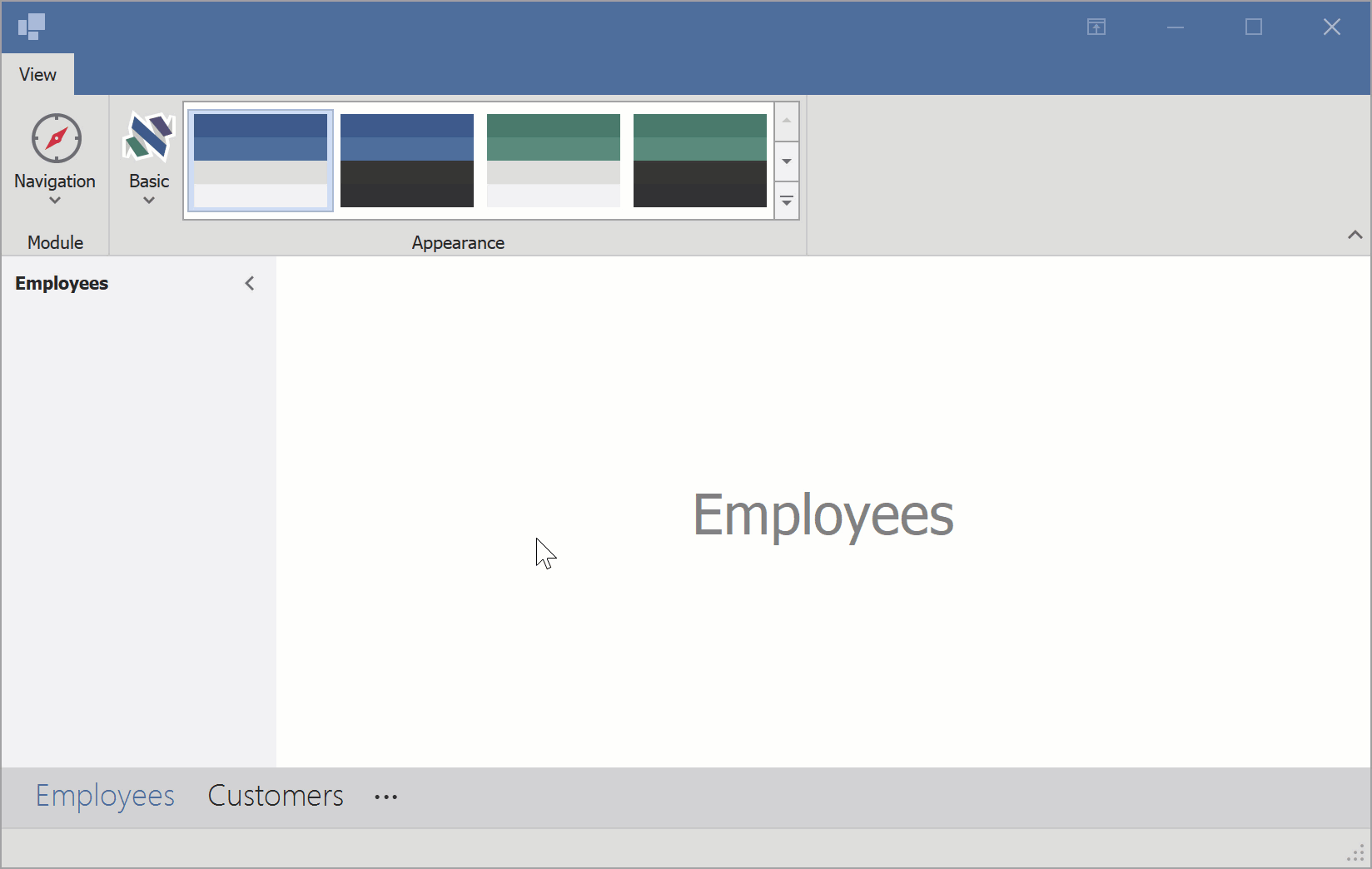
Task: Click the ribbon display options icon
Action: click(1096, 27)
